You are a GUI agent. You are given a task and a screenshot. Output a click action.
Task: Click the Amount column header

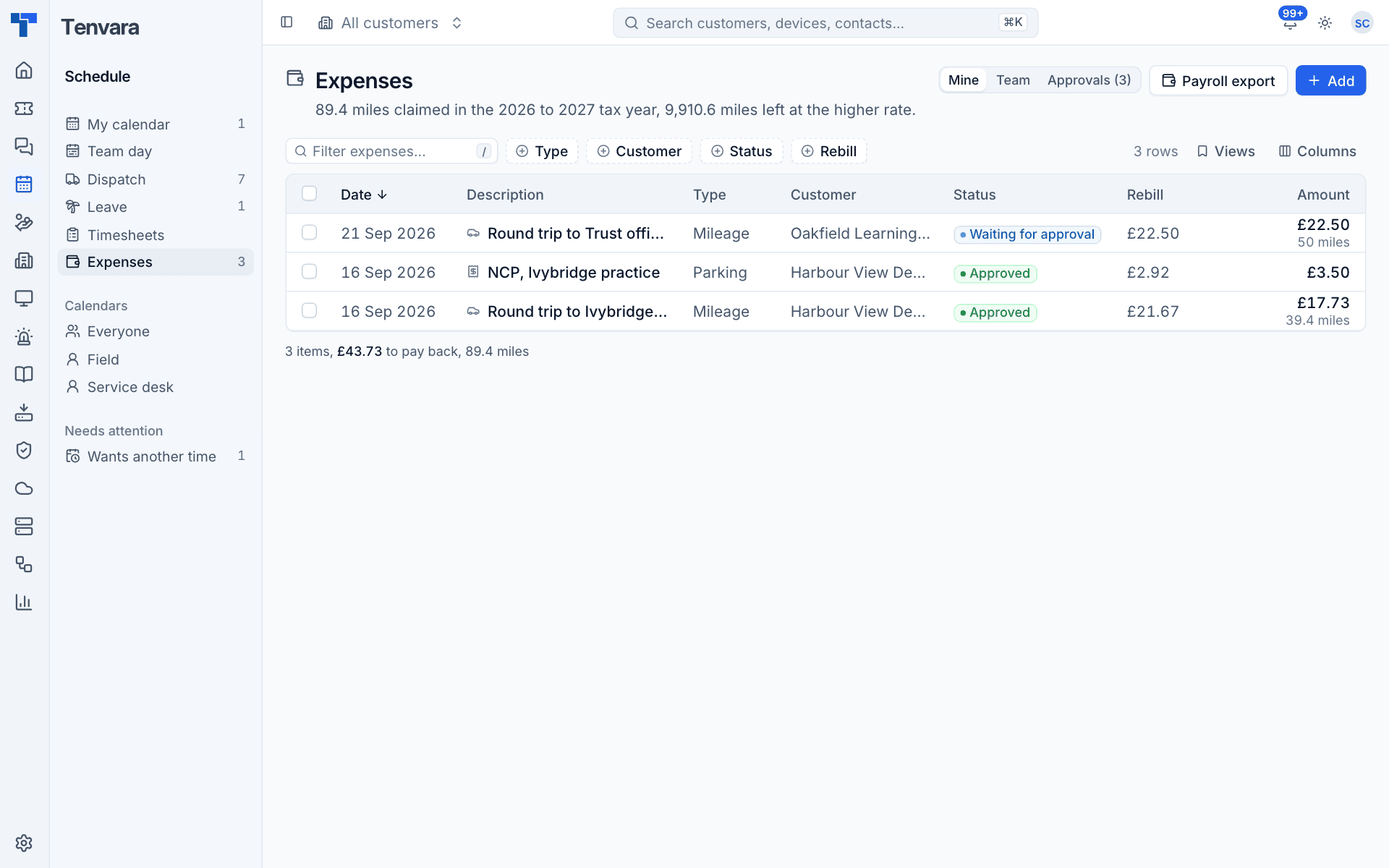1322,195
